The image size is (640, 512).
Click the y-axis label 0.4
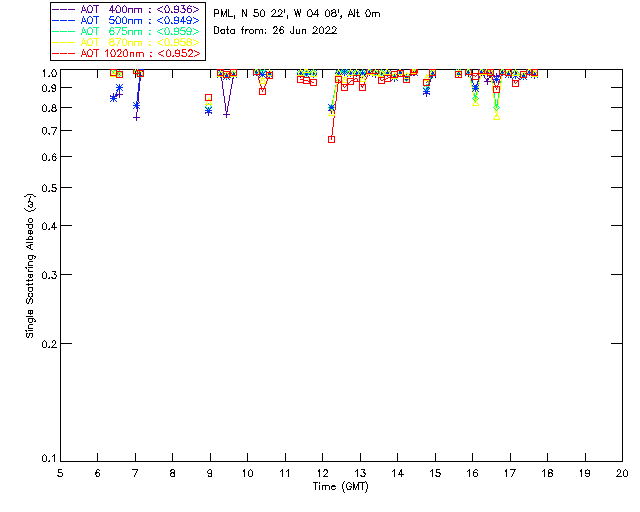(49, 226)
